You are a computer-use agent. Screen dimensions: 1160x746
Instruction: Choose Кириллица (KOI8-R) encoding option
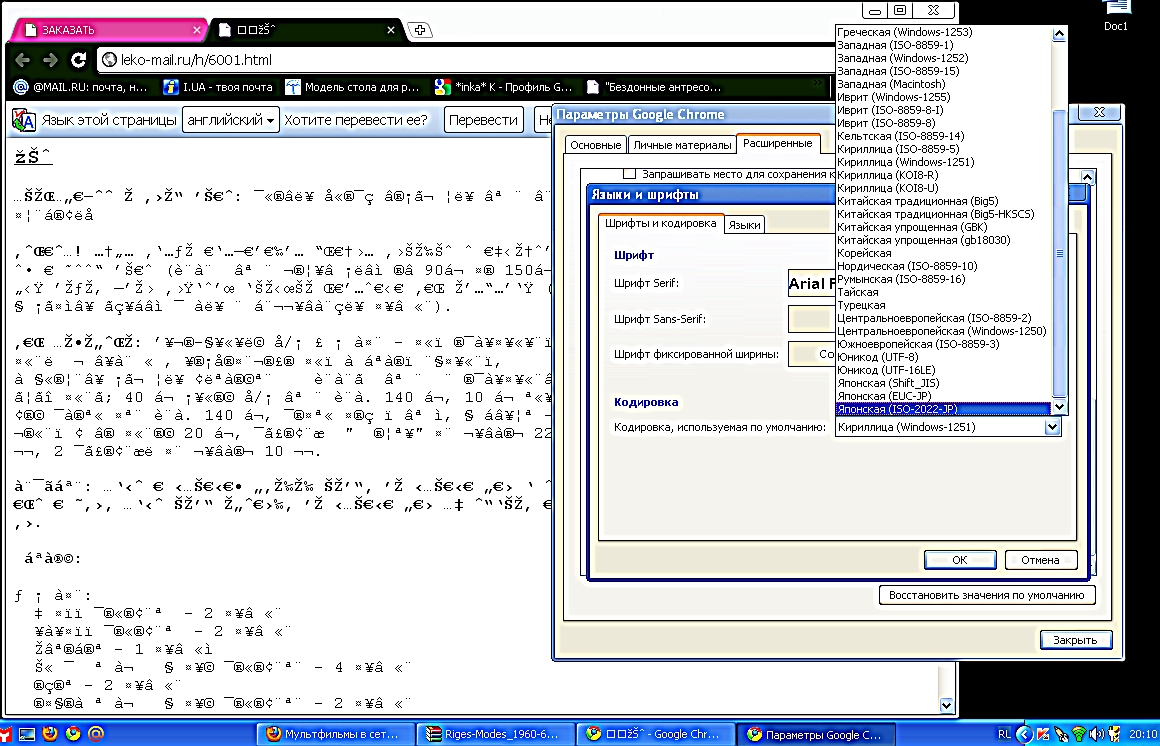[x=887, y=175]
